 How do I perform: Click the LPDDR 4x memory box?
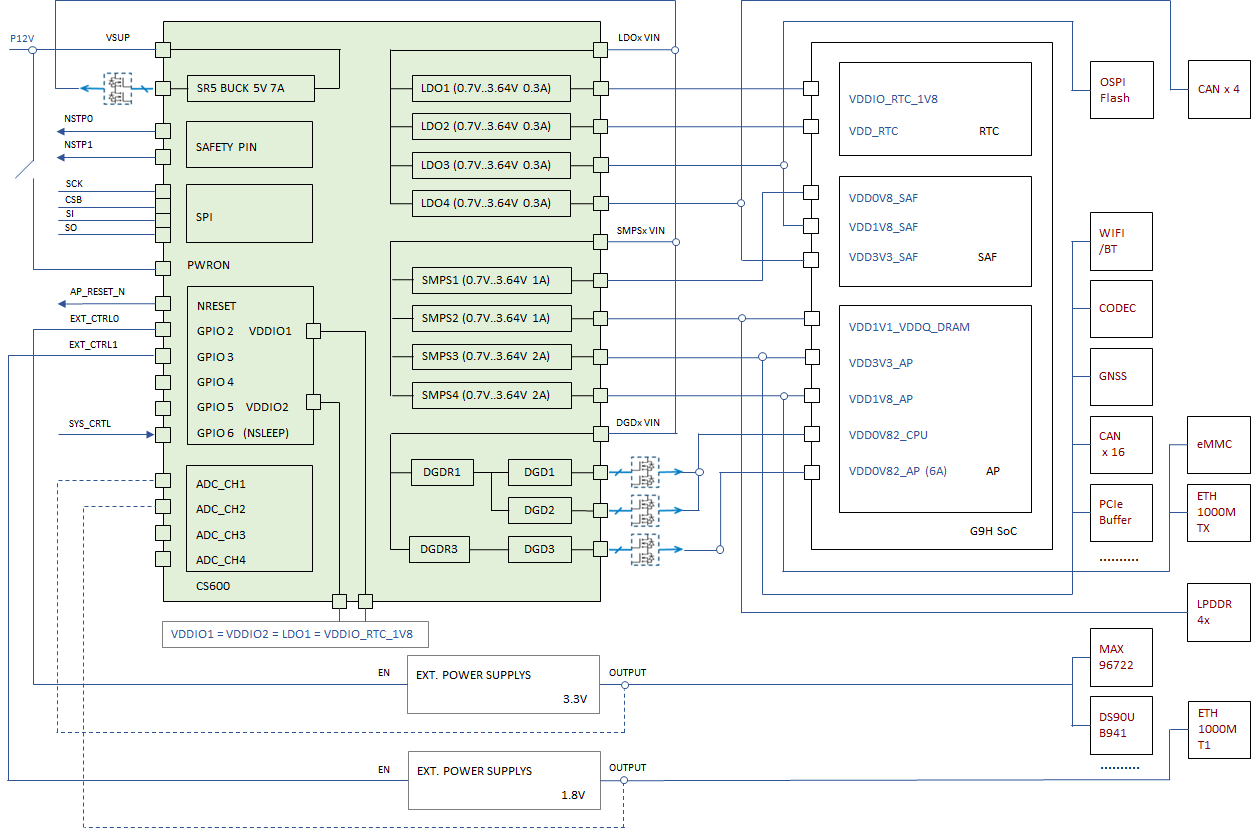1218,612
